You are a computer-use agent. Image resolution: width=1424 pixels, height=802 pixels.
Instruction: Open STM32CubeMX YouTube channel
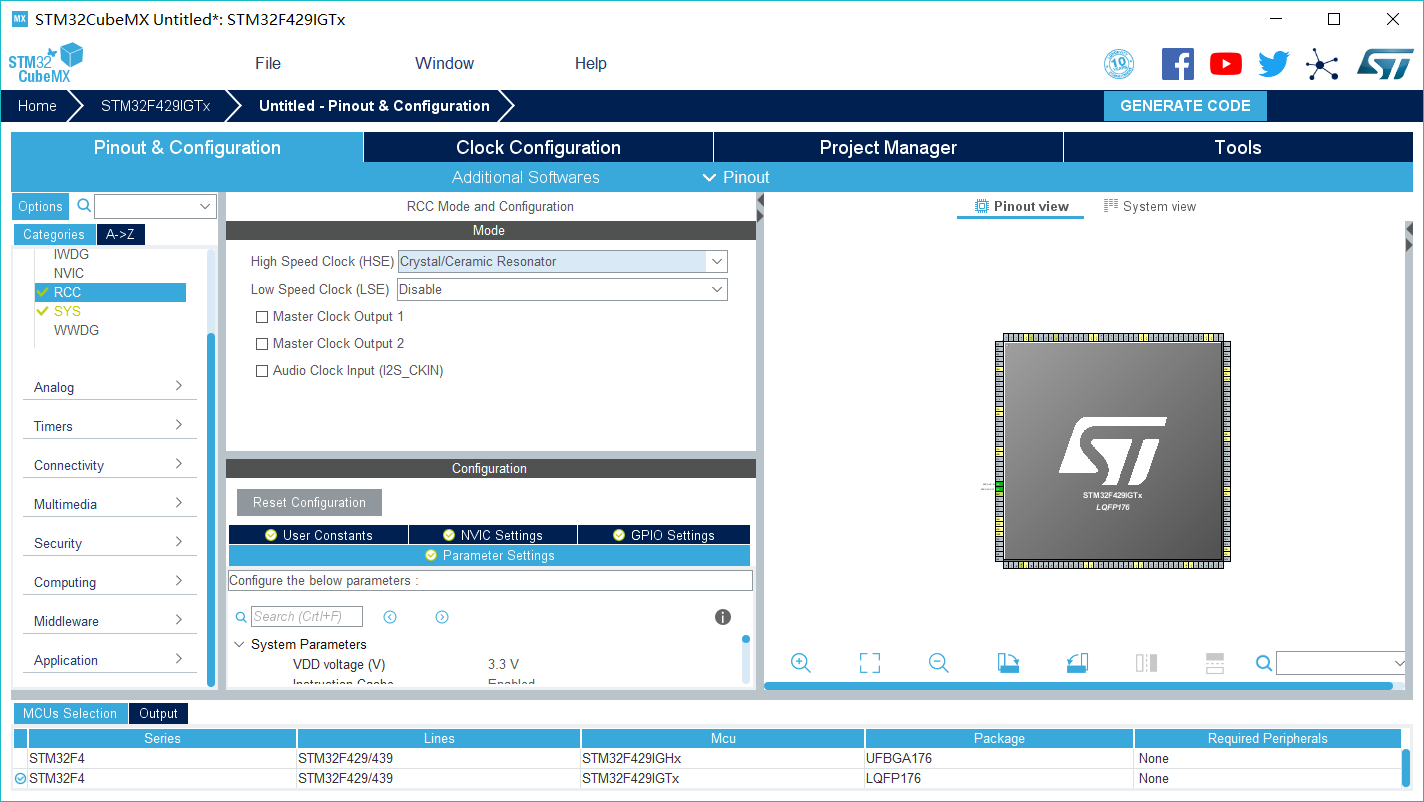[1225, 63]
